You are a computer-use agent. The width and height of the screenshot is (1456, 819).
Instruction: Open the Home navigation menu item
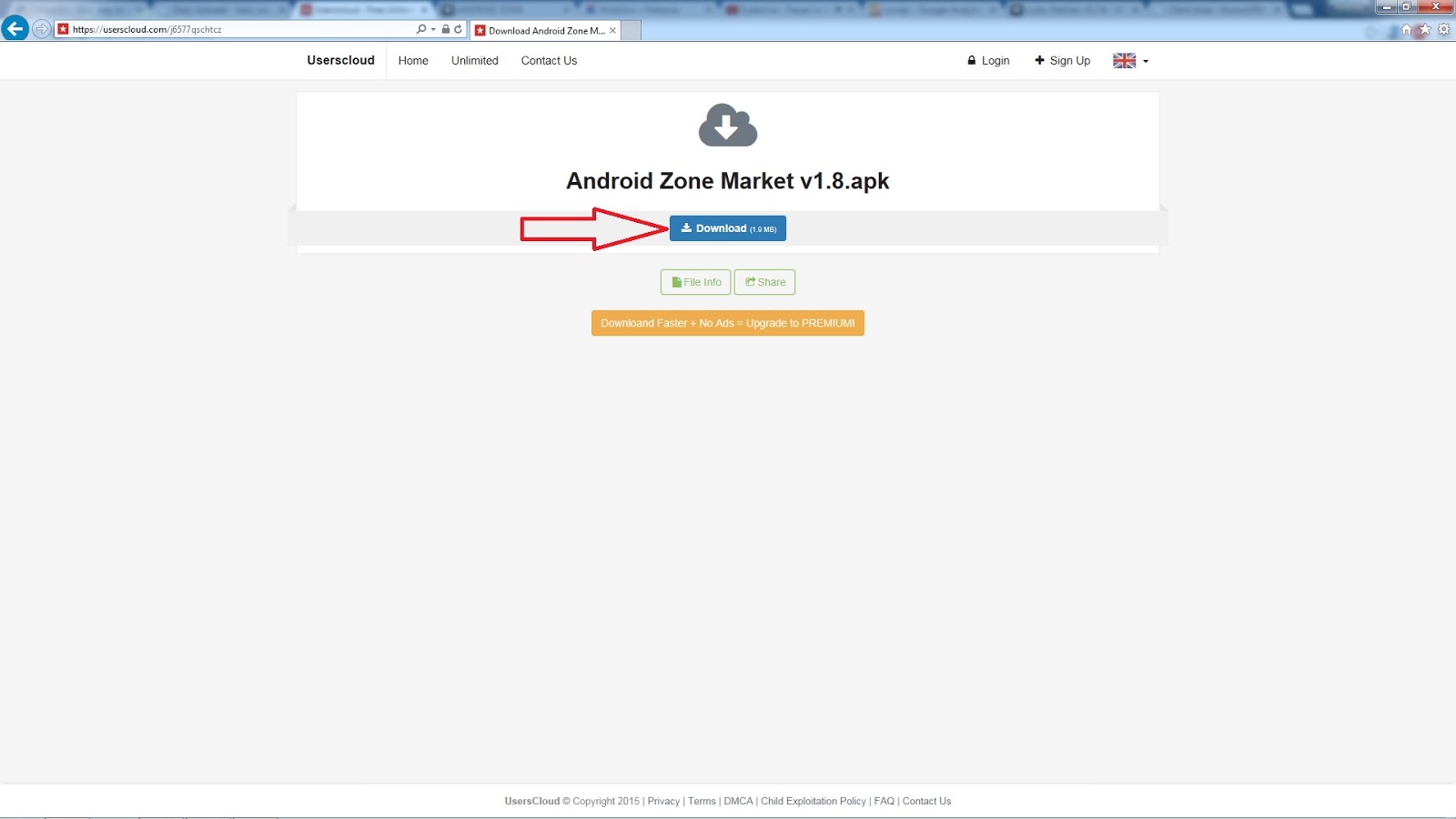pyautogui.click(x=413, y=61)
